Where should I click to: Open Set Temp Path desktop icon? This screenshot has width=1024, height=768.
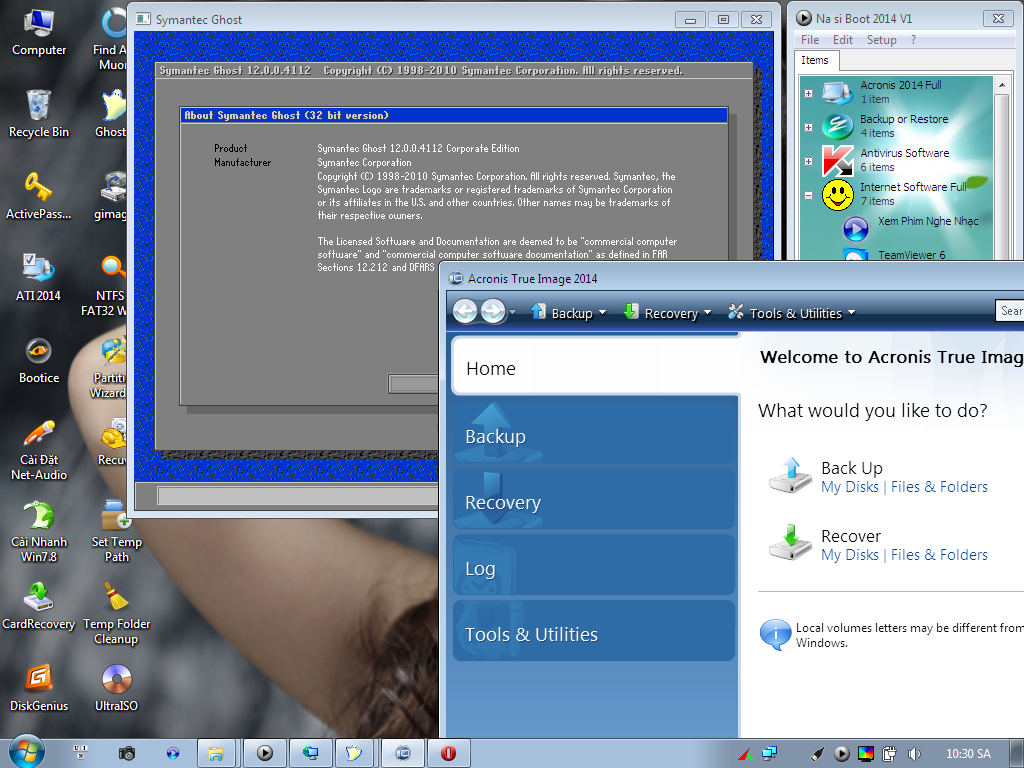116,531
